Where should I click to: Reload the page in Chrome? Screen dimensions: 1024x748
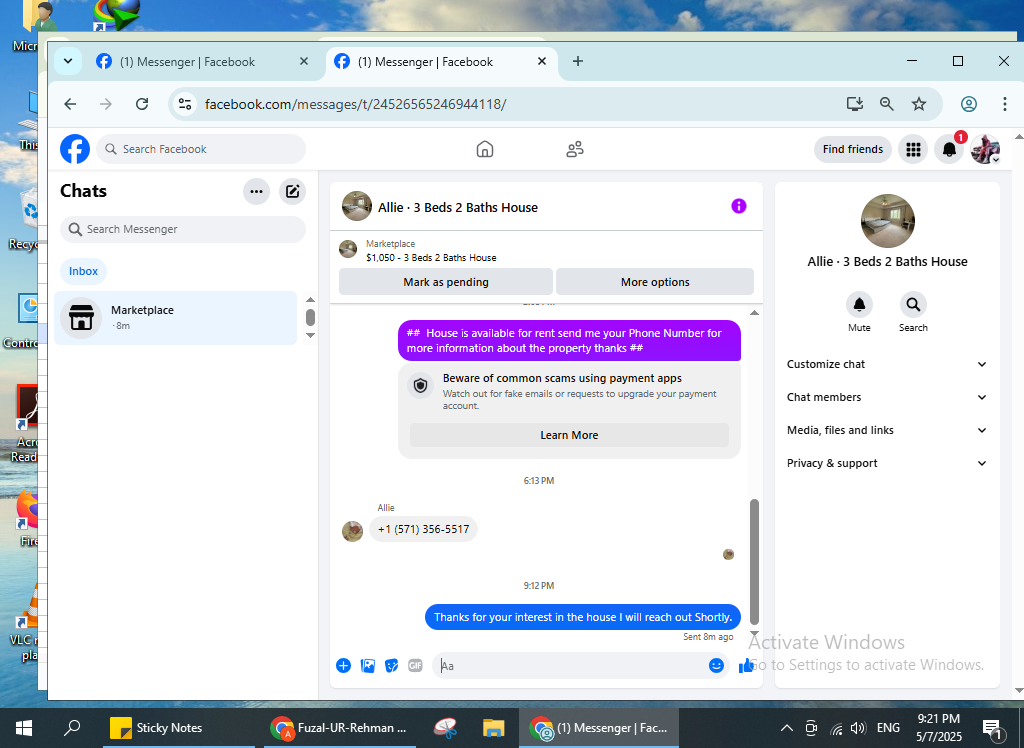coord(142,104)
